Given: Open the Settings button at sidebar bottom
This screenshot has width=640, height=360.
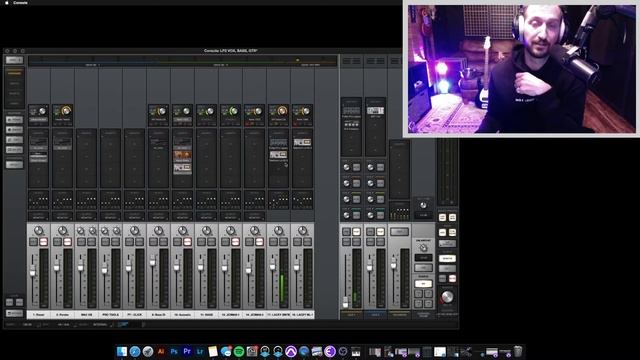Looking at the screenshot, I should point(14,313).
